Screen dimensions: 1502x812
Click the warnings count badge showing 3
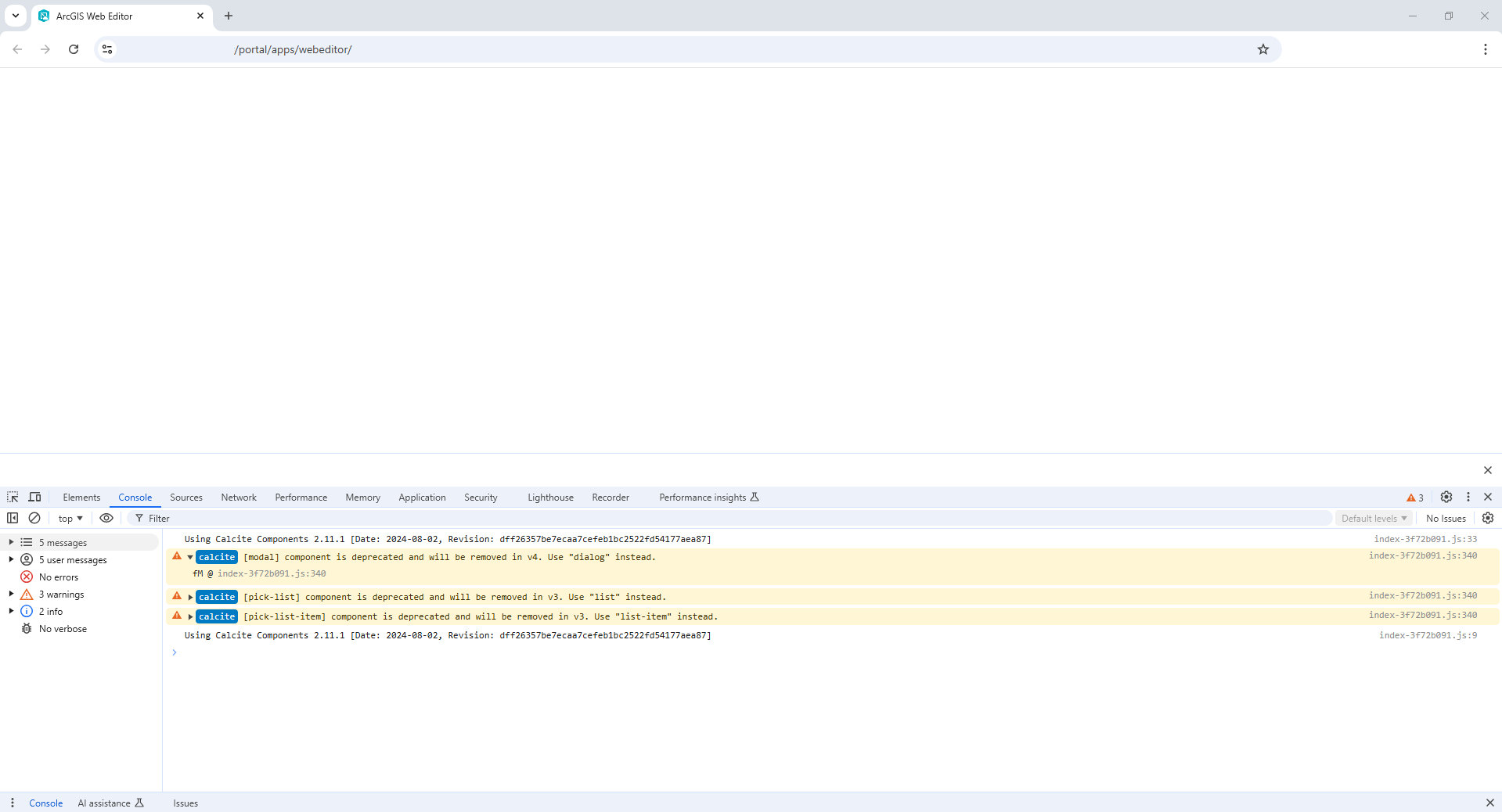(x=1415, y=498)
